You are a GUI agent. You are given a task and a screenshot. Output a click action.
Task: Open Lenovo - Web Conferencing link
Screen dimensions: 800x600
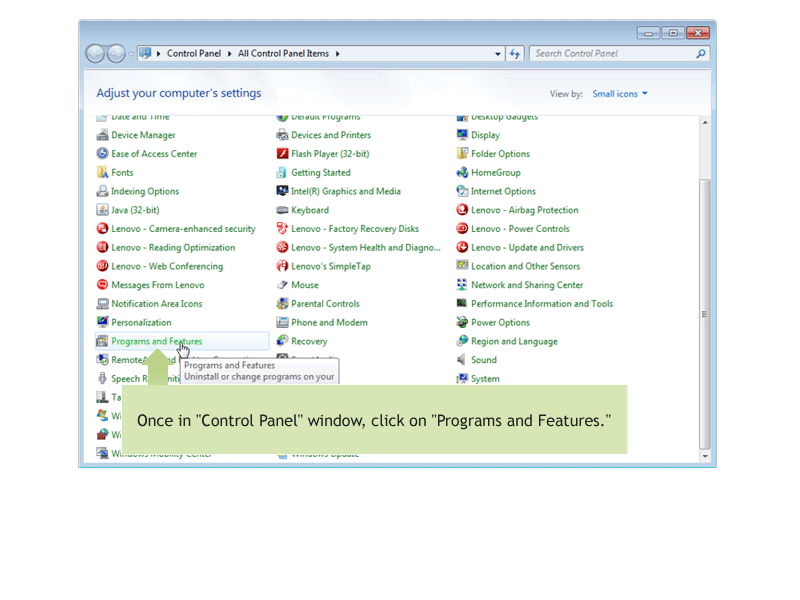tap(167, 266)
